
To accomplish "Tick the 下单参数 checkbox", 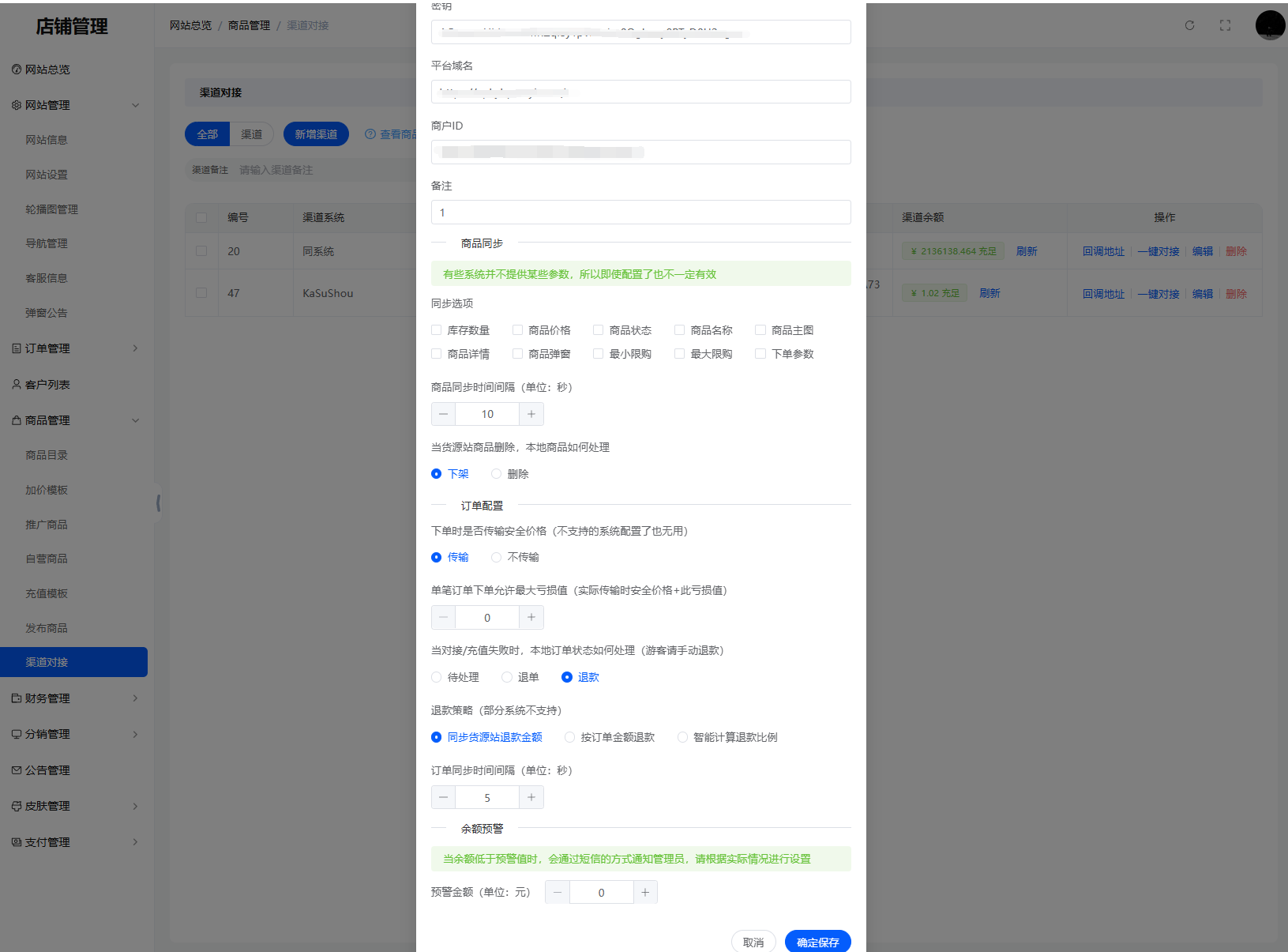I will click(760, 354).
